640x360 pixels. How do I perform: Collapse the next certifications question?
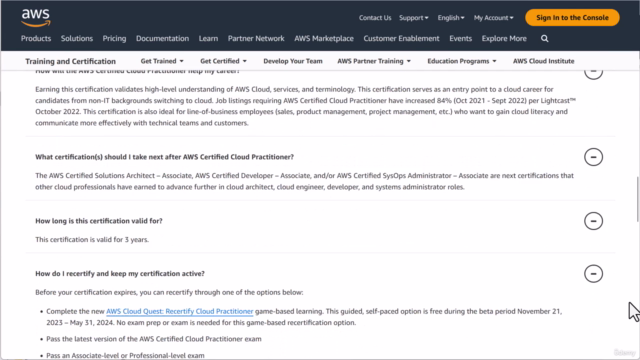pos(593,157)
